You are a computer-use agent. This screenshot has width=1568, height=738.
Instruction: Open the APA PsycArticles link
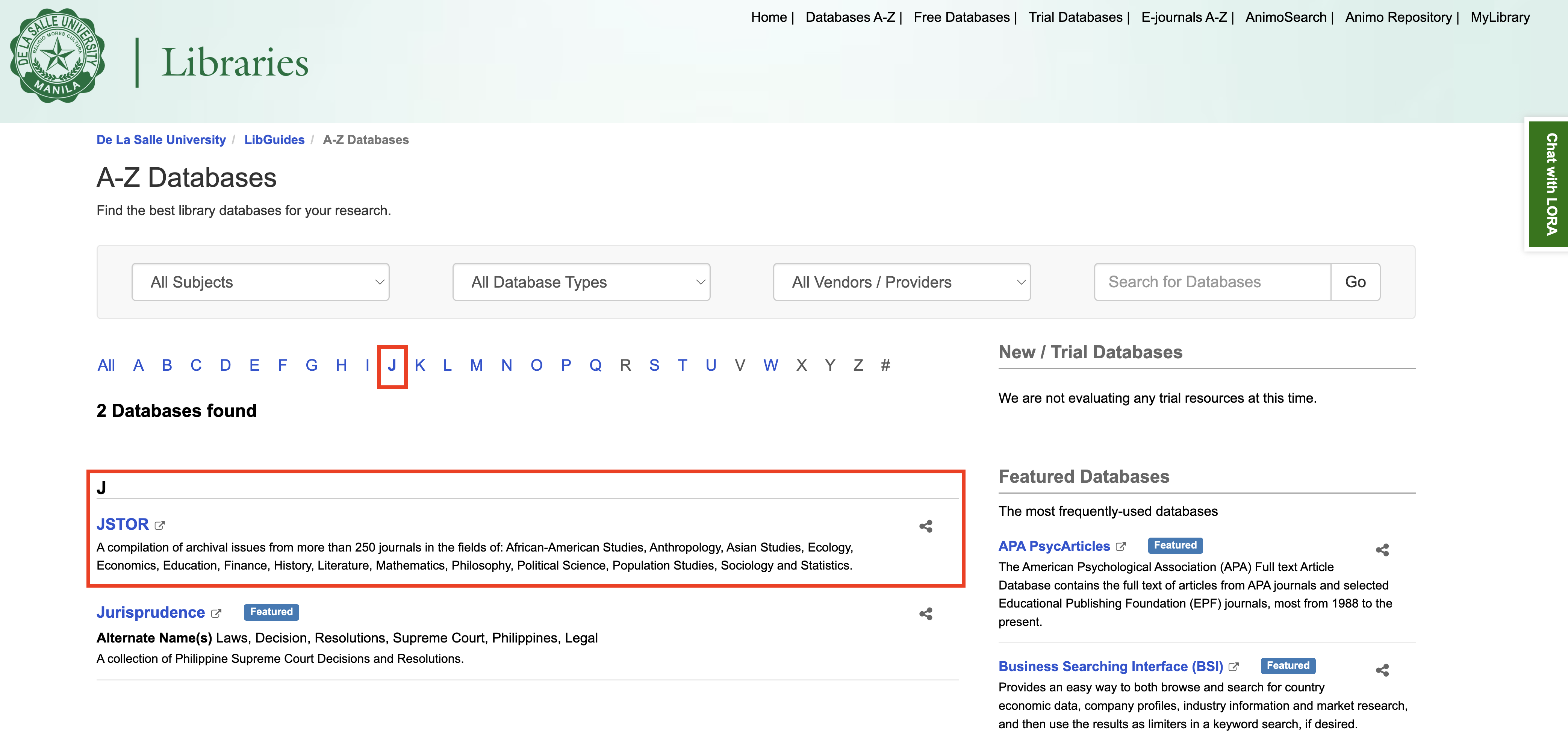(x=1054, y=546)
